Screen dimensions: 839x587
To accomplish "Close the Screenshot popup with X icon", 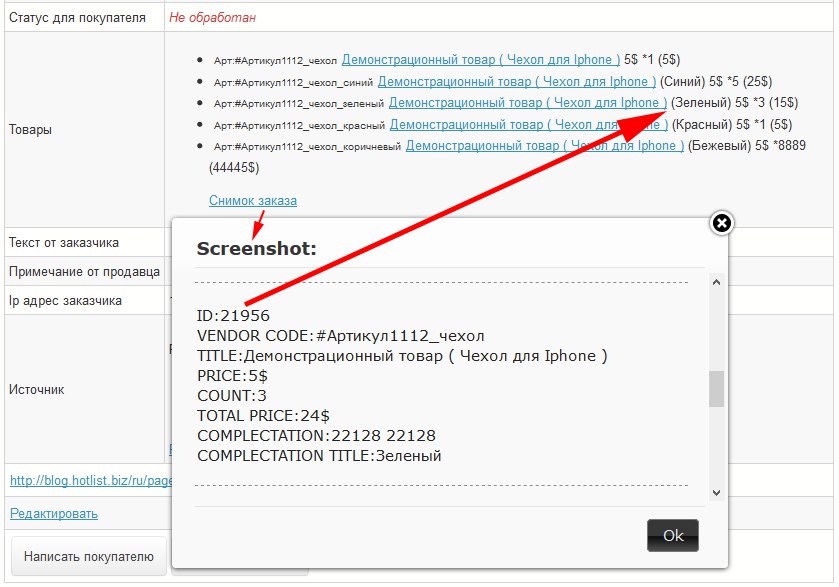I will tap(722, 223).
